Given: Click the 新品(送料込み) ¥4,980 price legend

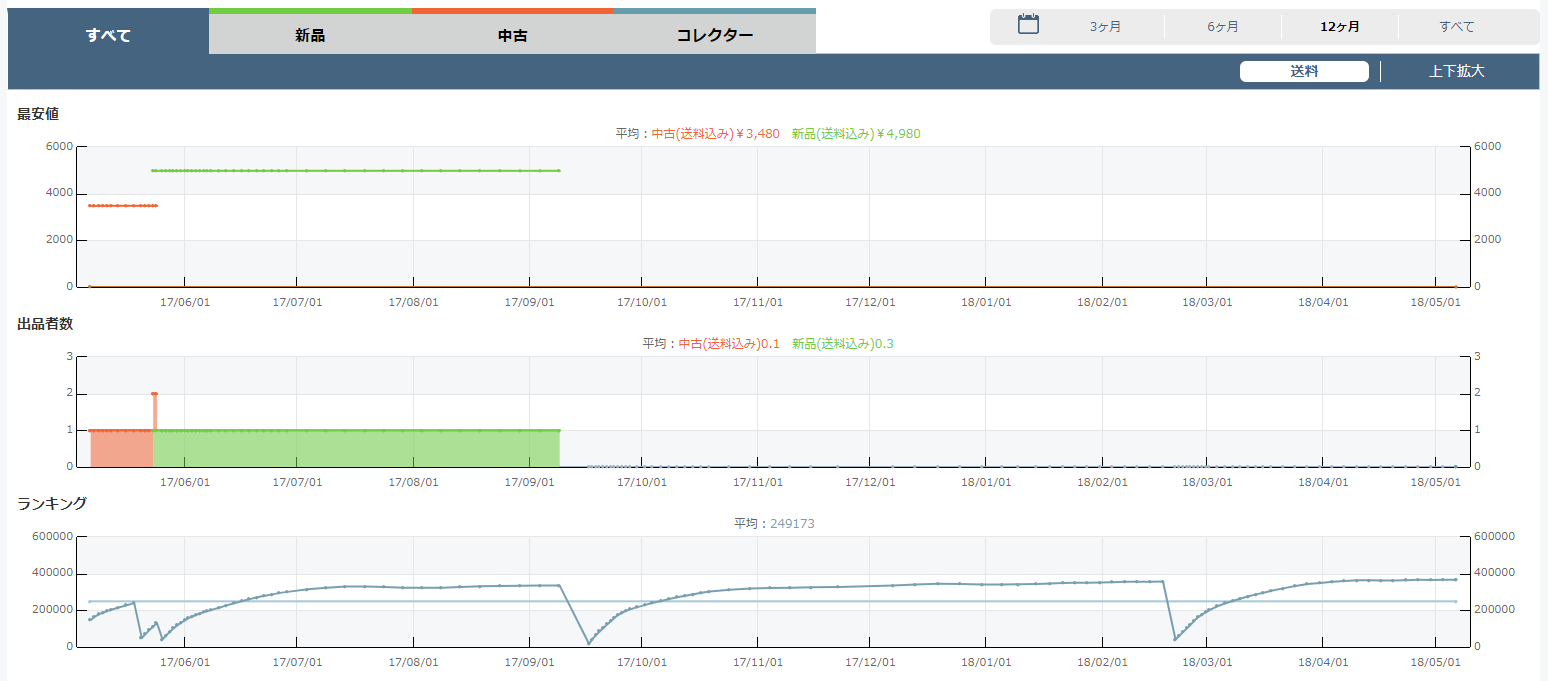Looking at the screenshot, I should click(856, 133).
